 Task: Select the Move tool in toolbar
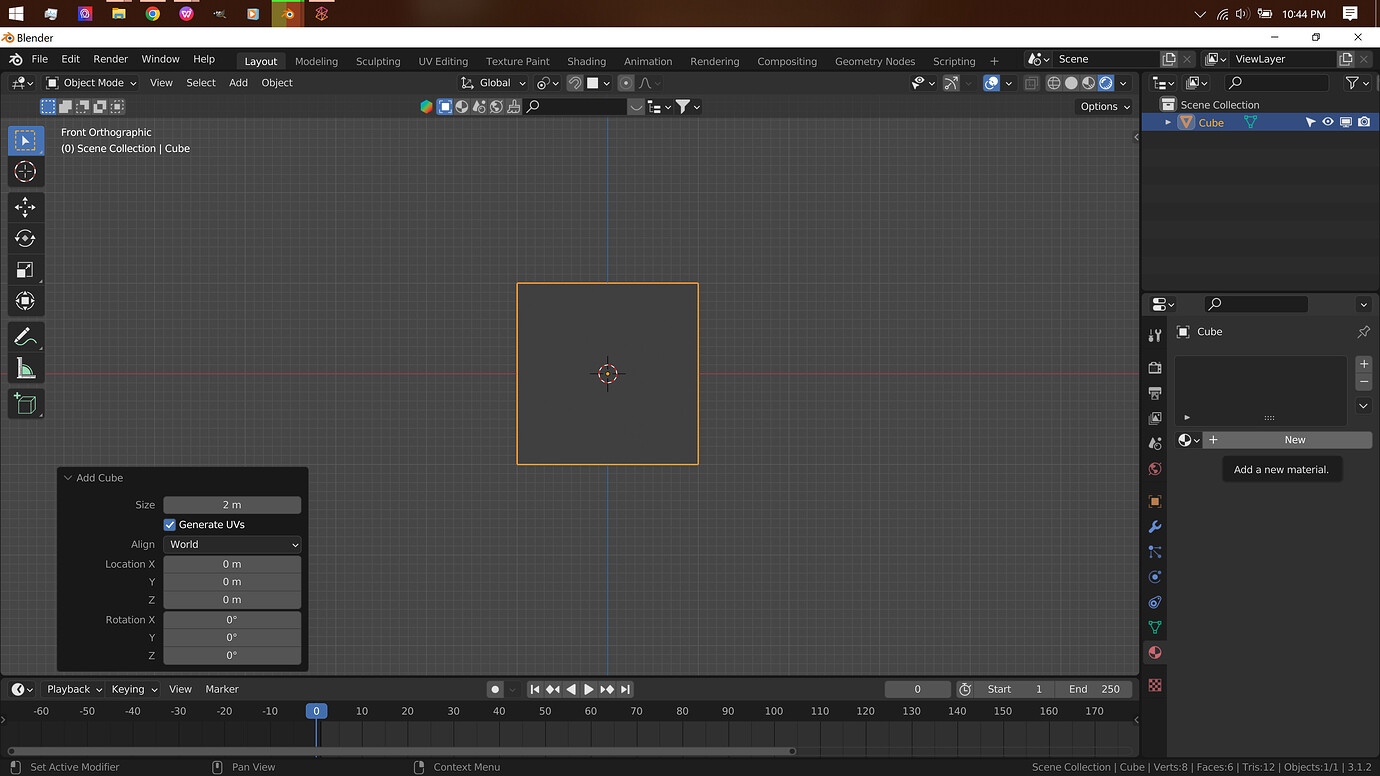coord(25,207)
